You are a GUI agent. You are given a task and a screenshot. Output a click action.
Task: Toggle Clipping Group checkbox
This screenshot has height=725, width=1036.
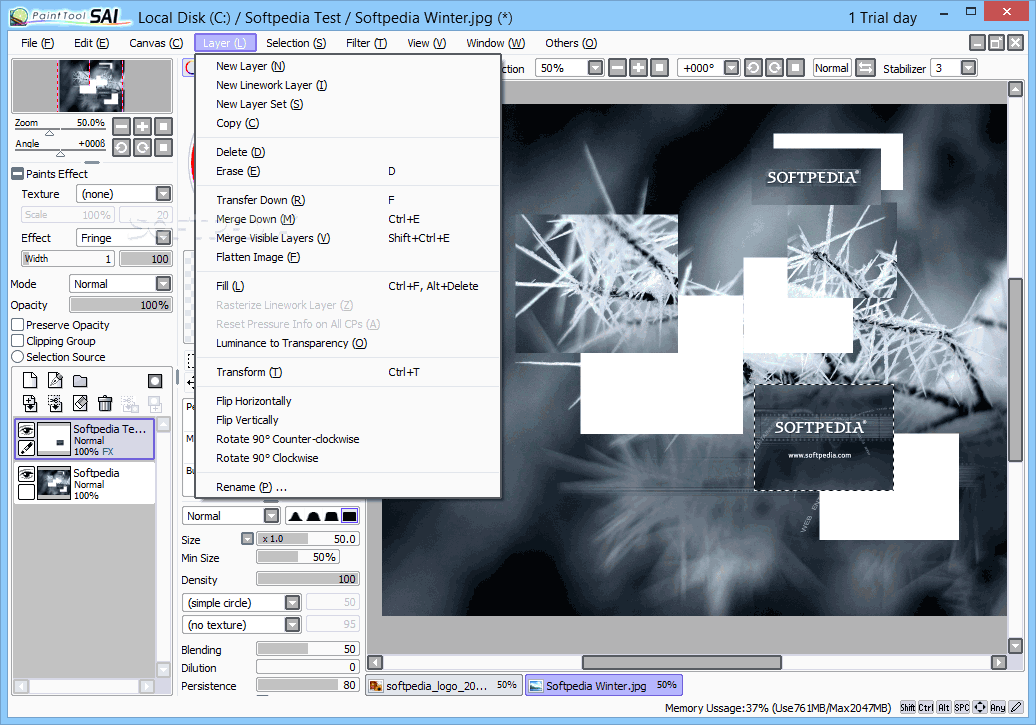point(18,340)
